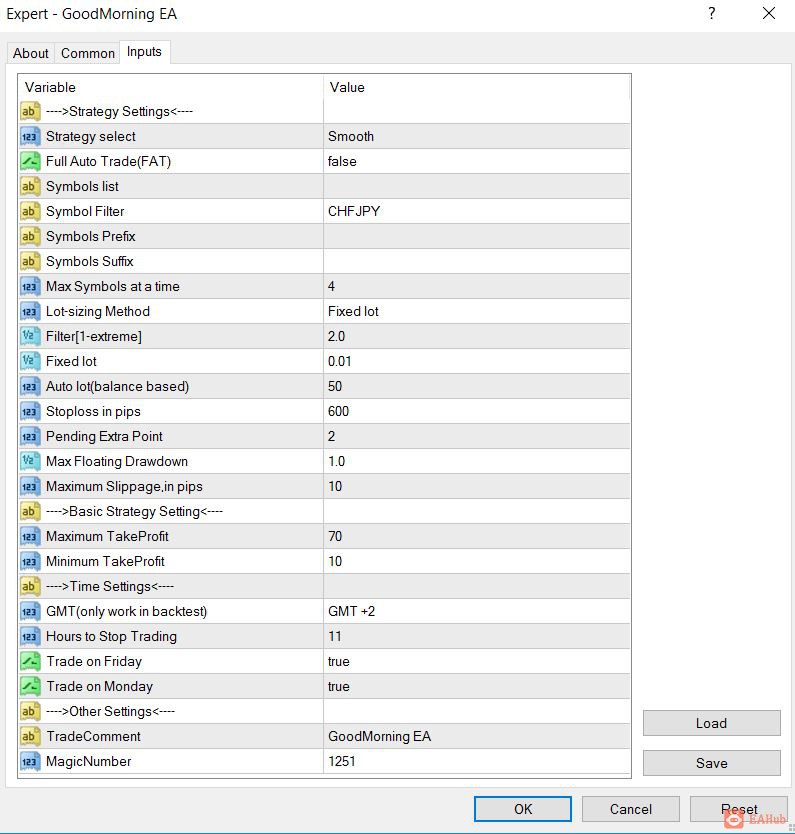Click the double icon beside Fixed lot
Screen dimensions: 795x834
click(x=30, y=361)
